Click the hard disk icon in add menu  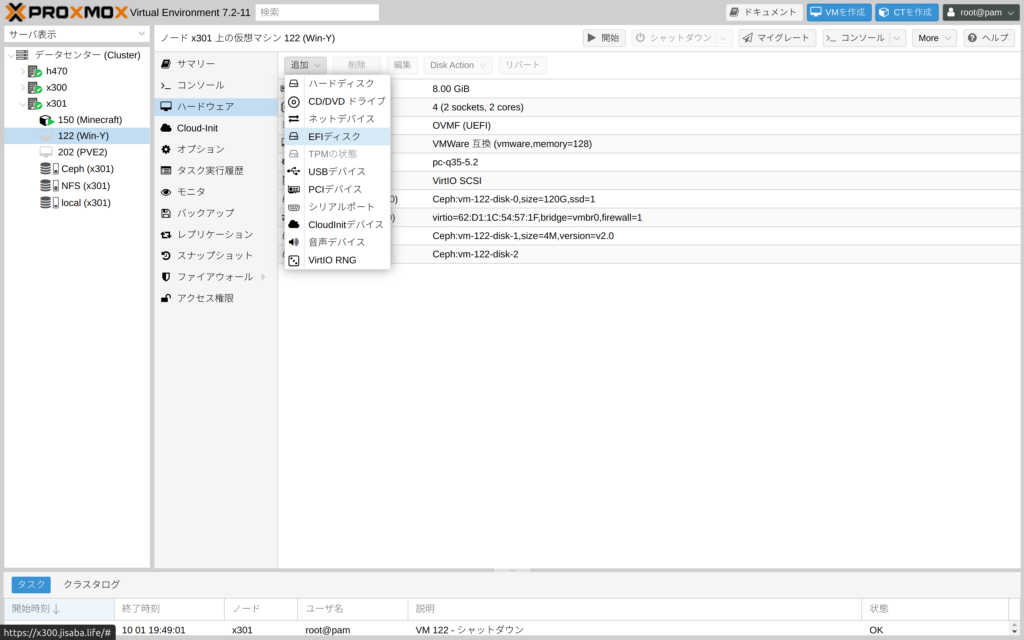click(x=294, y=84)
